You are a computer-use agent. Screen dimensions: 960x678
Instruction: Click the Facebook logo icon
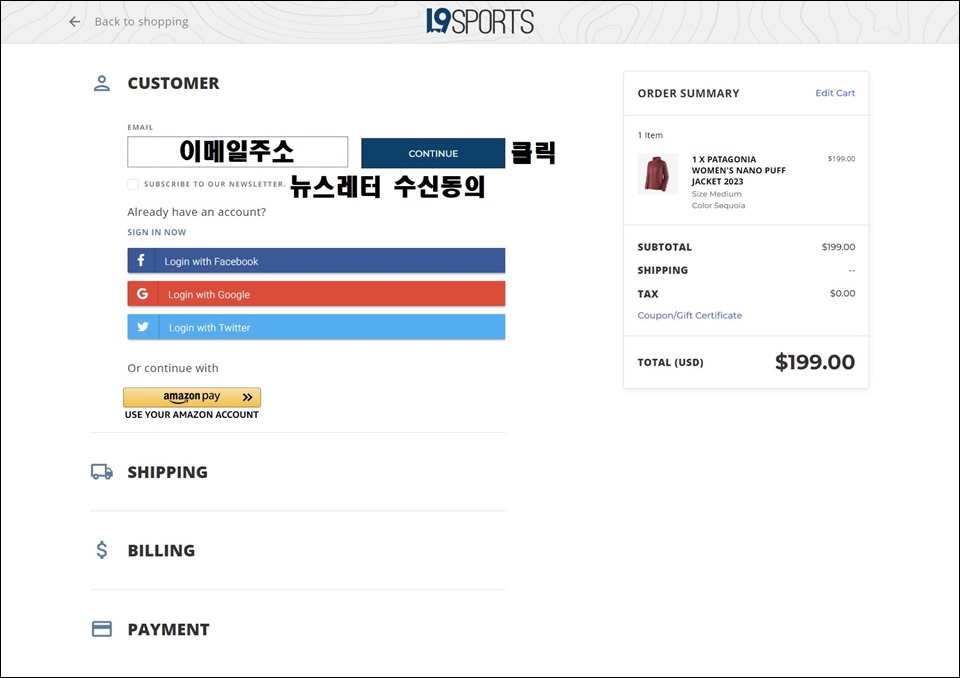pos(141,260)
